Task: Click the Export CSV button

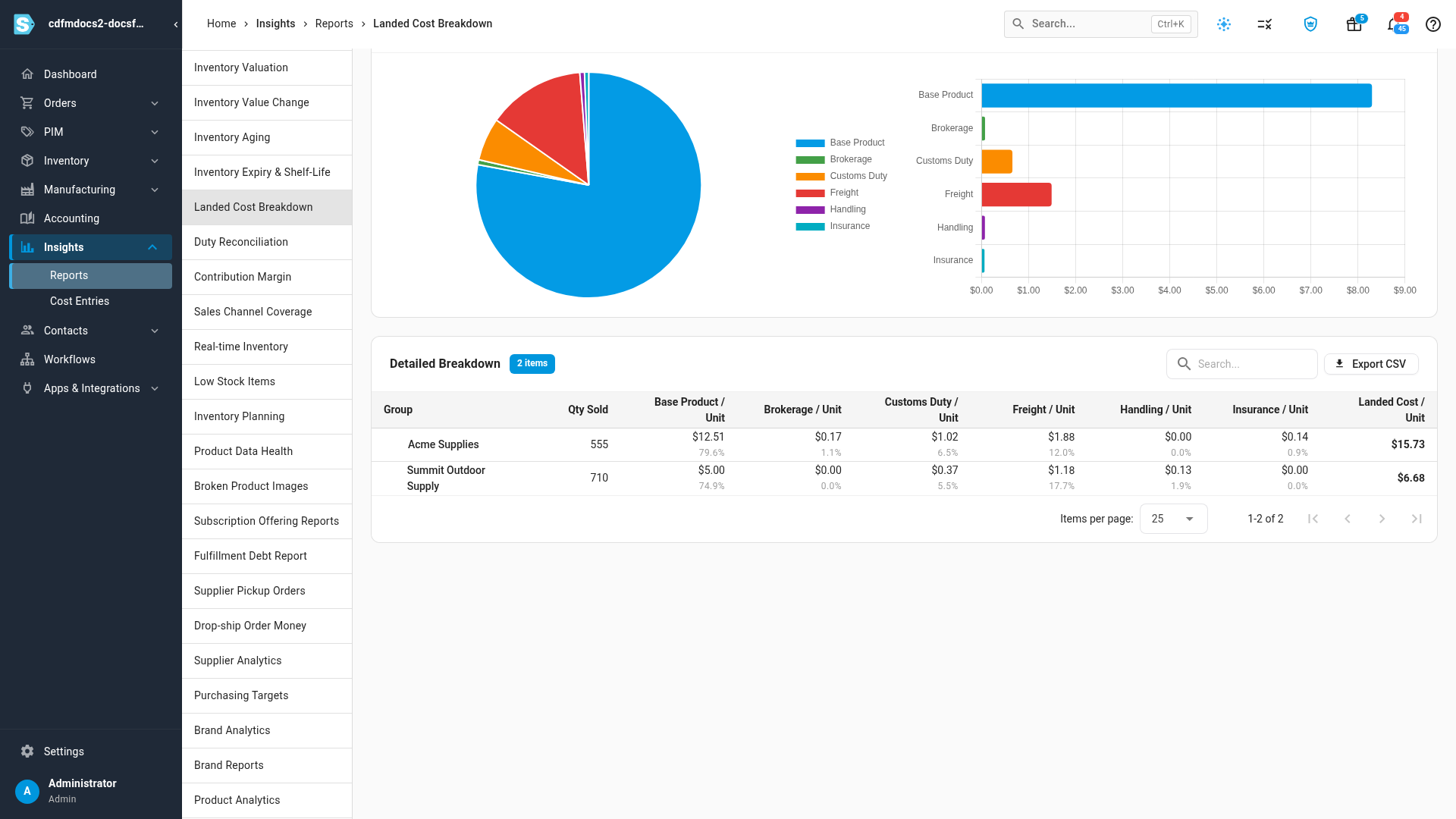Action: 1371,364
